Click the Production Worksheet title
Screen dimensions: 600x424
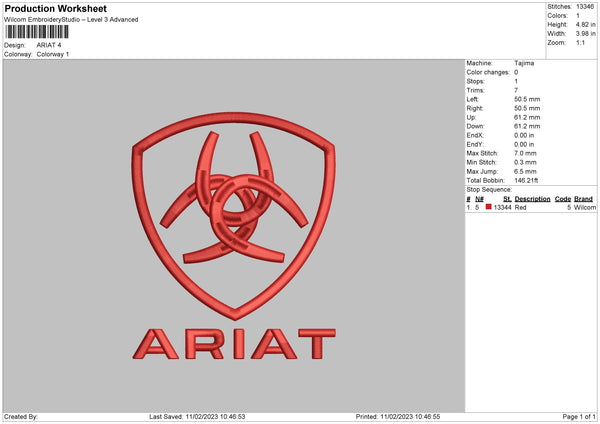56,8
